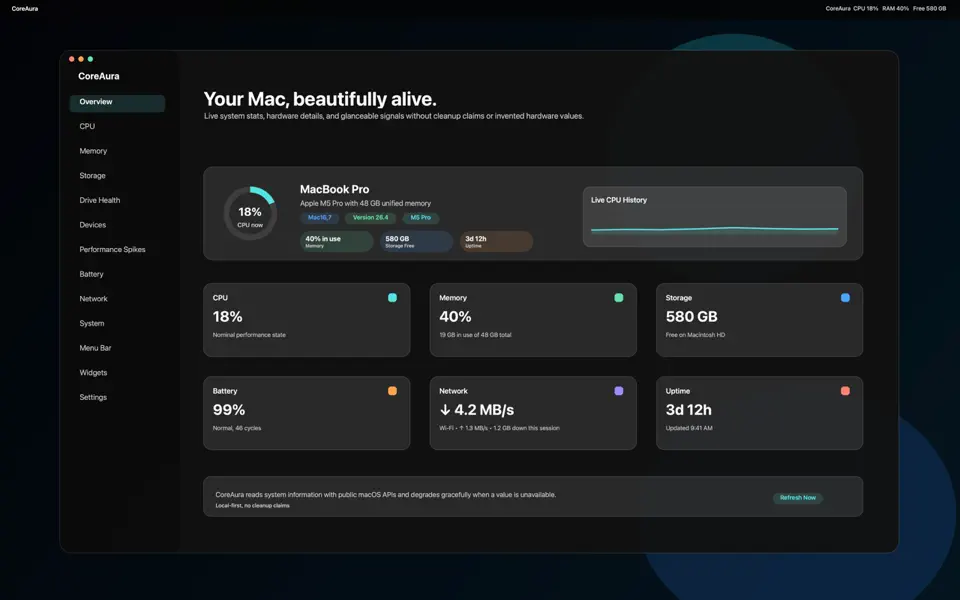This screenshot has height=600, width=960.
Task: Select Battery in the sidebar
Action: pyautogui.click(x=91, y=274)
